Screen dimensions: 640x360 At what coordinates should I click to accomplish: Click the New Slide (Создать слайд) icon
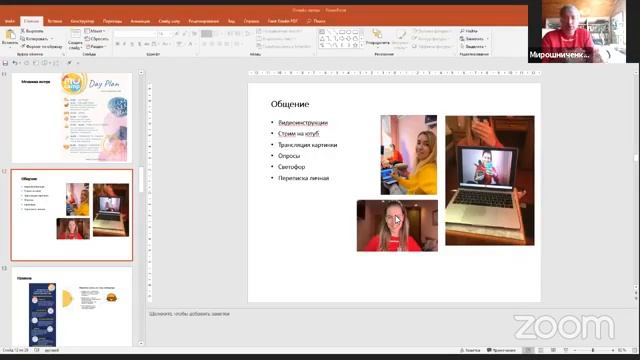point(75,34)
